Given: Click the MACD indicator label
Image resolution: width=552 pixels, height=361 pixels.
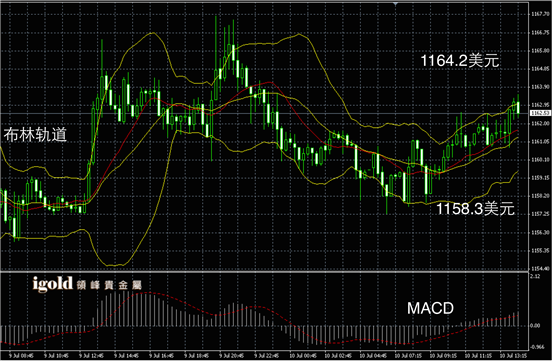Looking at the screenshot, I should pos(430,309).
